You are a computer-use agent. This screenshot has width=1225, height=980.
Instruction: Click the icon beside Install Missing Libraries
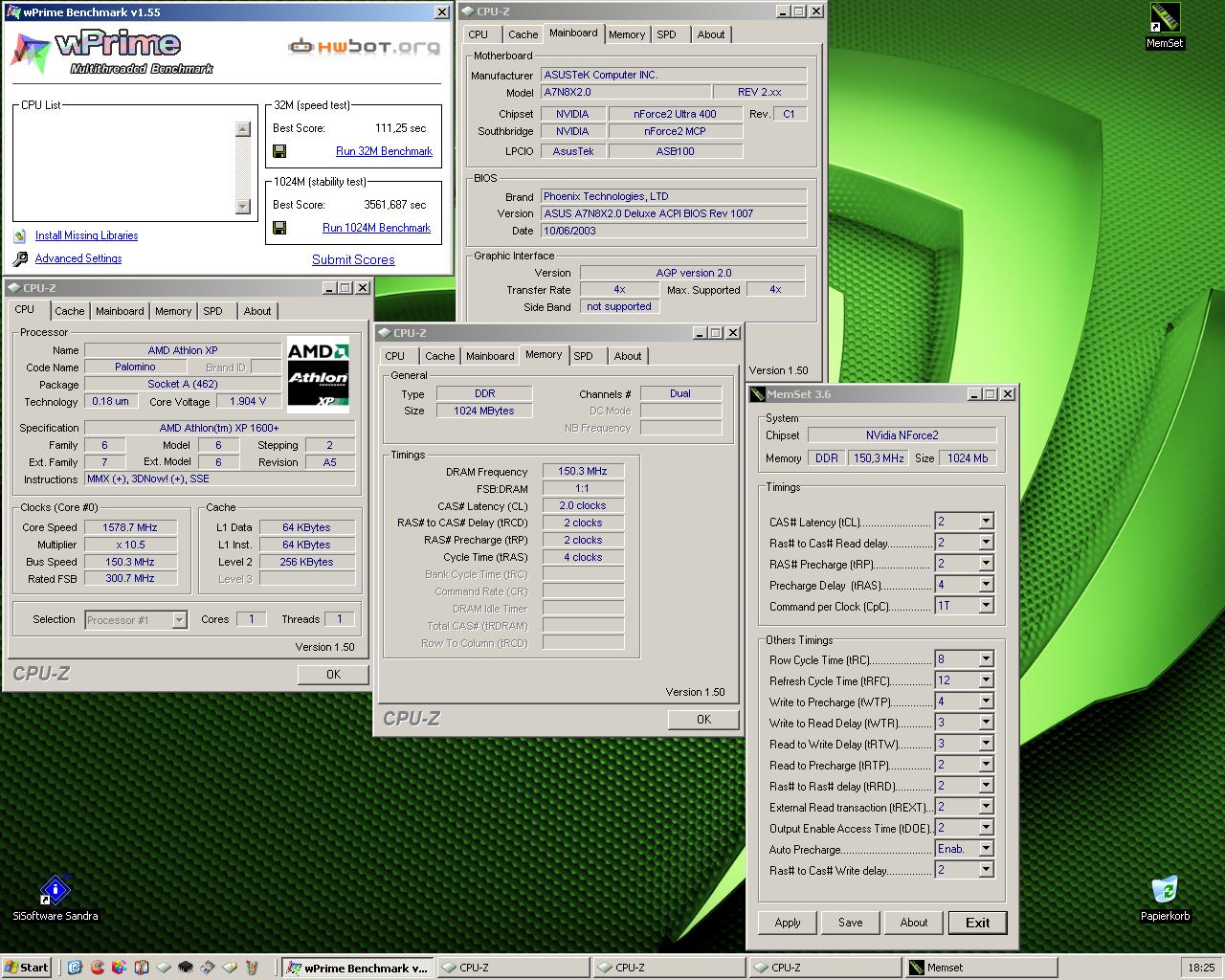20,235
